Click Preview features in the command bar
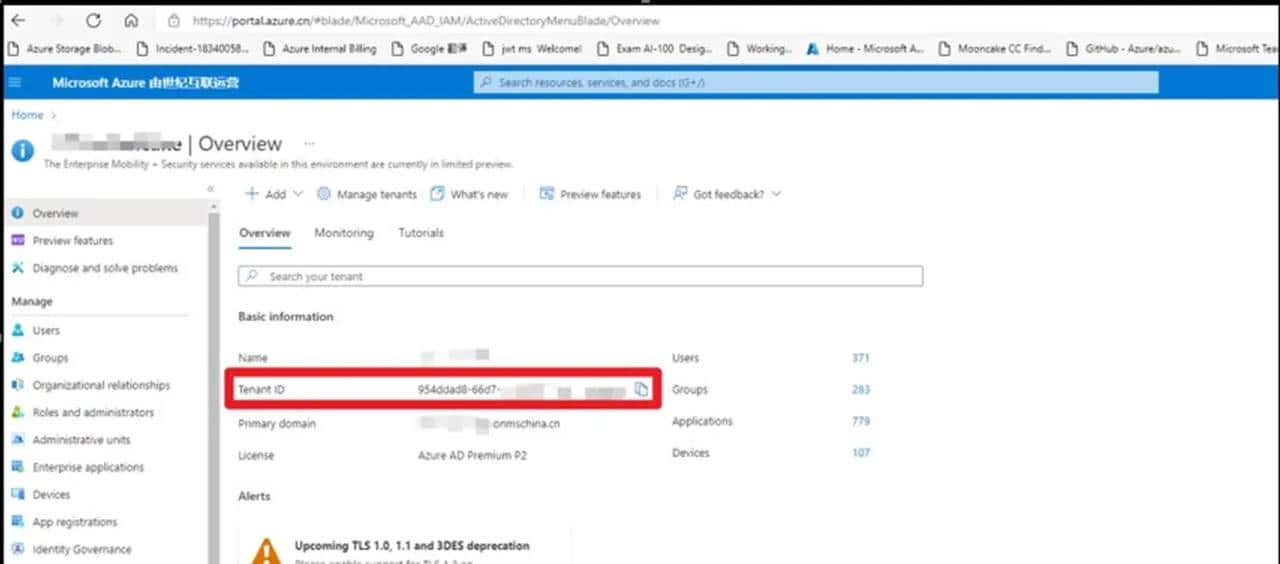The height and width of the screenshot is (564, 1280). click(590, 194)
